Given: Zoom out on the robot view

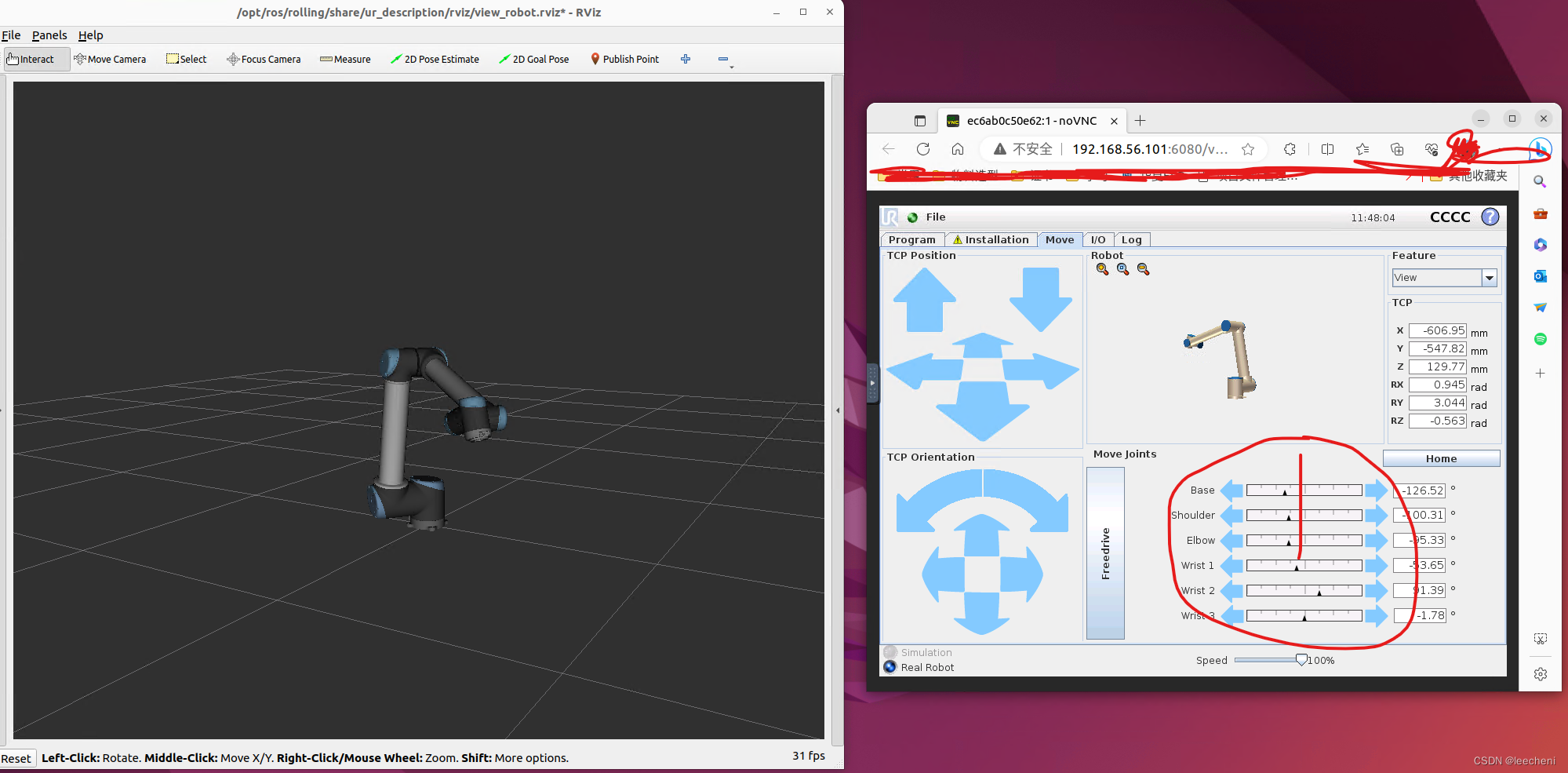Looking at the screenshot, I should 1143,269.
